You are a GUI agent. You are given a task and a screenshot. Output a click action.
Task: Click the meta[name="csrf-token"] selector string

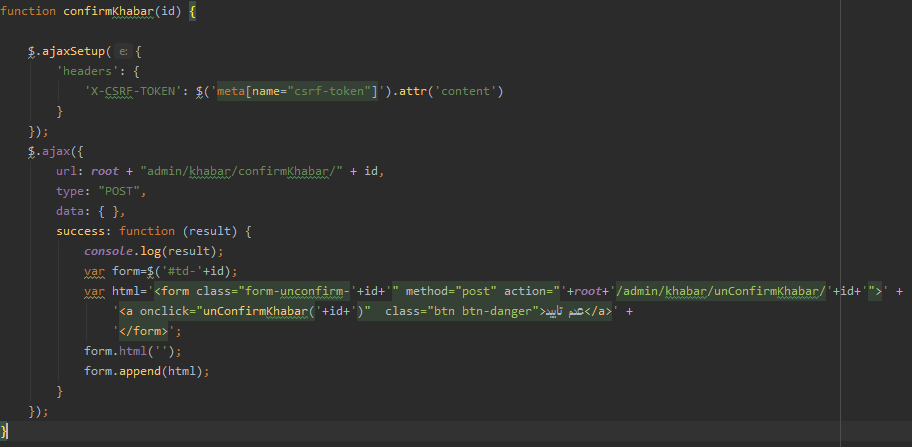(297, 91)
